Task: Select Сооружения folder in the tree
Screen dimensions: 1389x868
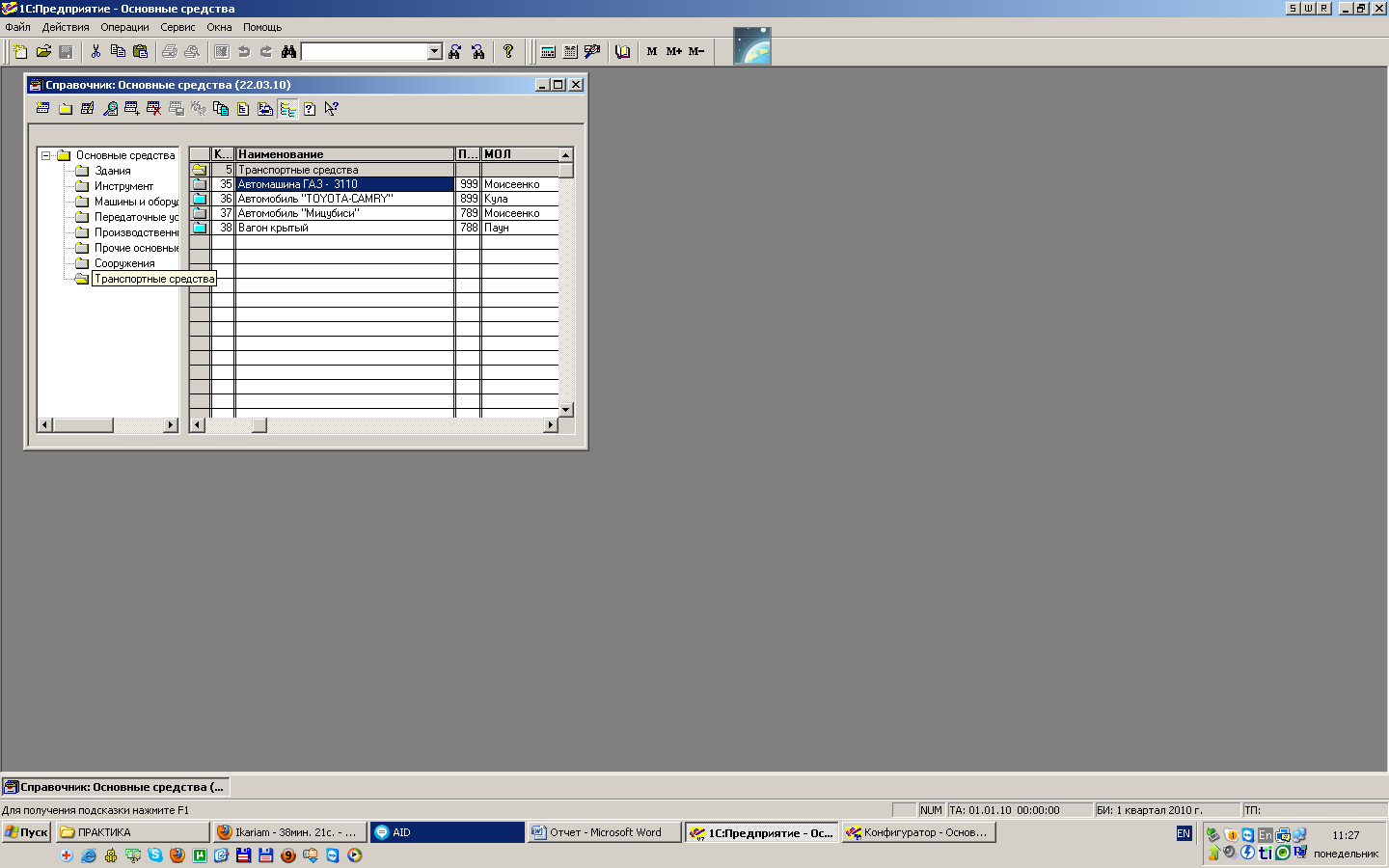Action: point(124,263)
